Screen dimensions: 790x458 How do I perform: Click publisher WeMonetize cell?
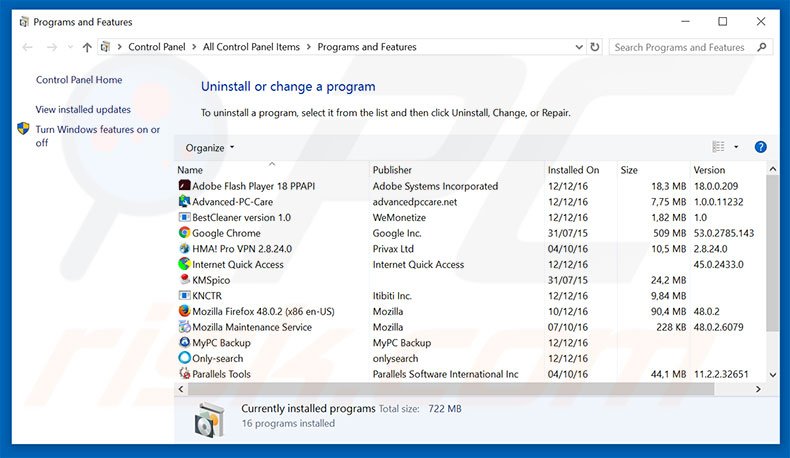tap(399, 217)
